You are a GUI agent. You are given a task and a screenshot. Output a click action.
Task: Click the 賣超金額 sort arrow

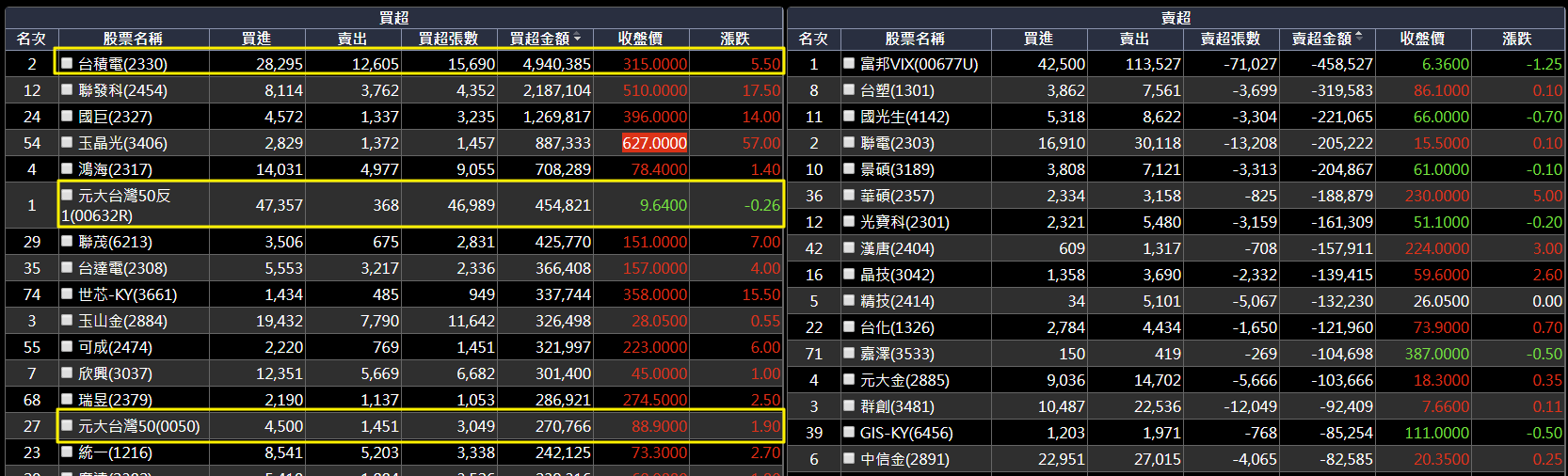[1359, 39]
